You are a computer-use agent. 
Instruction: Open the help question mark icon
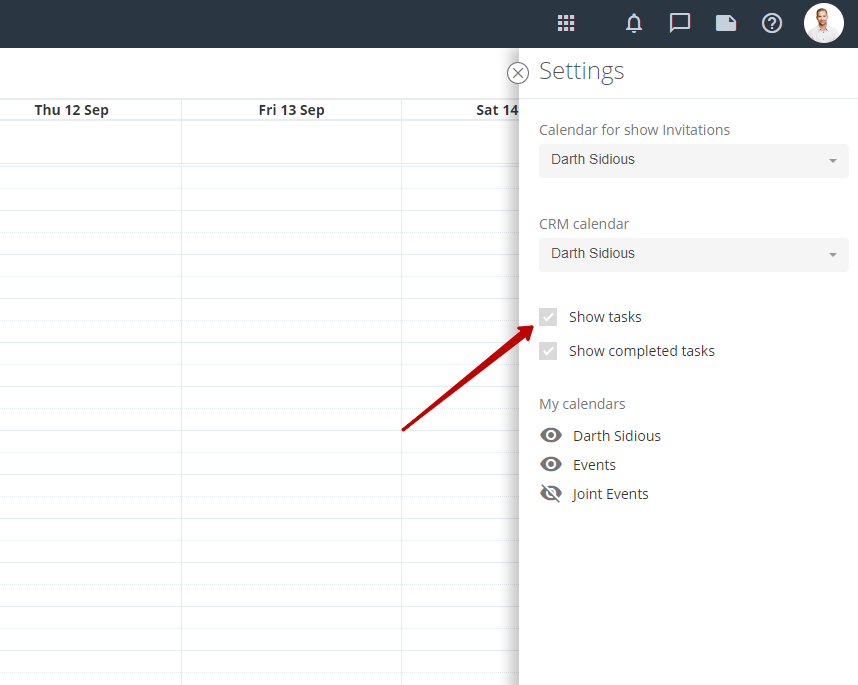(x=772, y=23)
